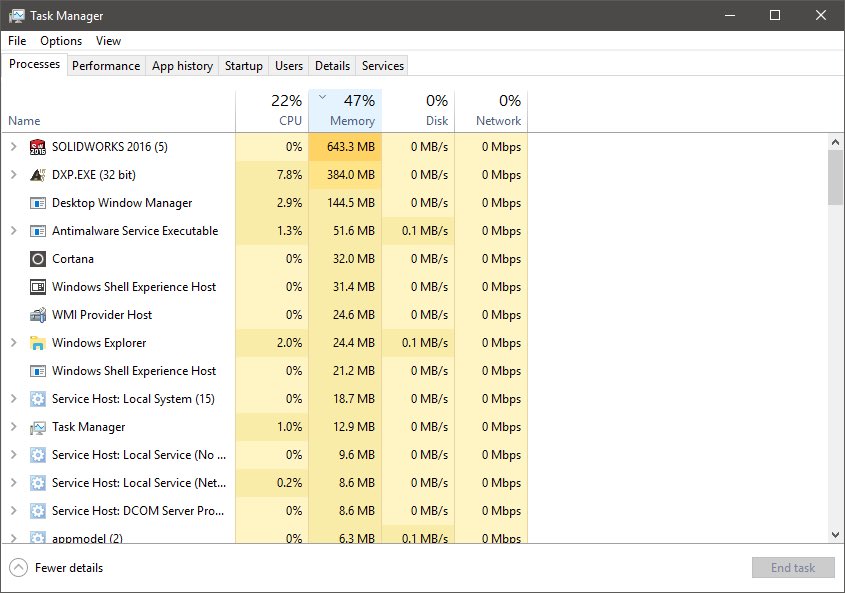Click the 2.0% CPU value for Windows Explorer
Screen dimensions: 845x593
(289, 343)
